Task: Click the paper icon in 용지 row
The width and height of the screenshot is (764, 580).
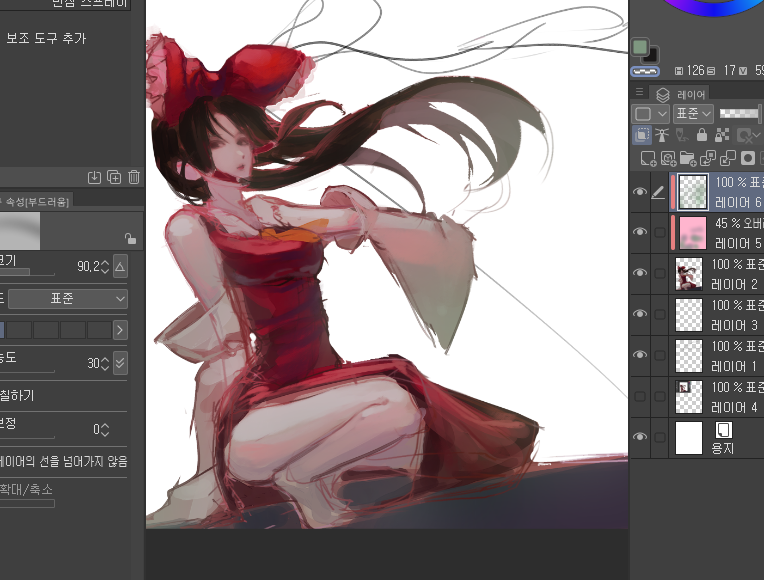Action: click(723, 430)
